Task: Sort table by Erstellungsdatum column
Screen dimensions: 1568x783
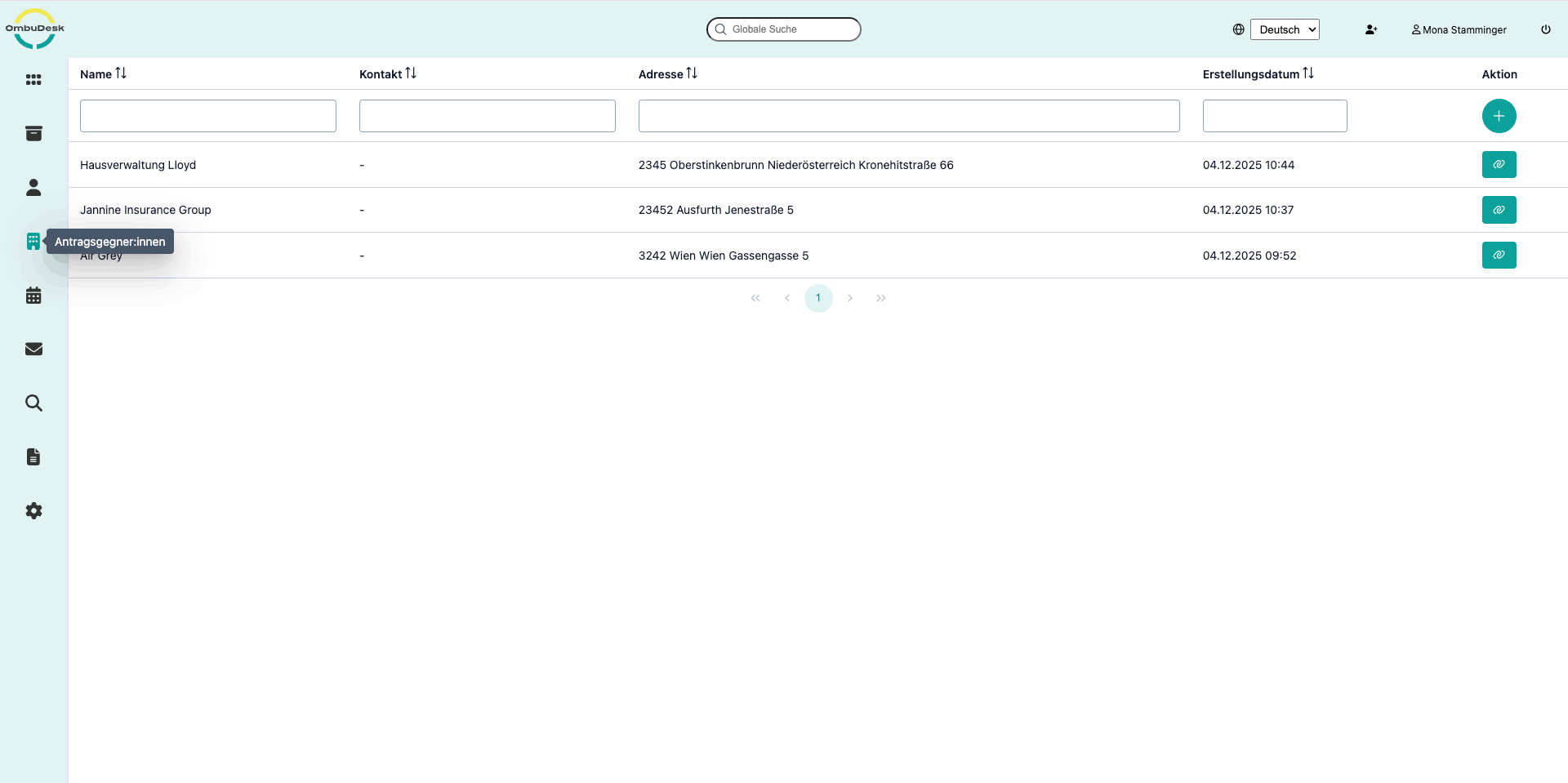Action: [x=1308, y=73]
